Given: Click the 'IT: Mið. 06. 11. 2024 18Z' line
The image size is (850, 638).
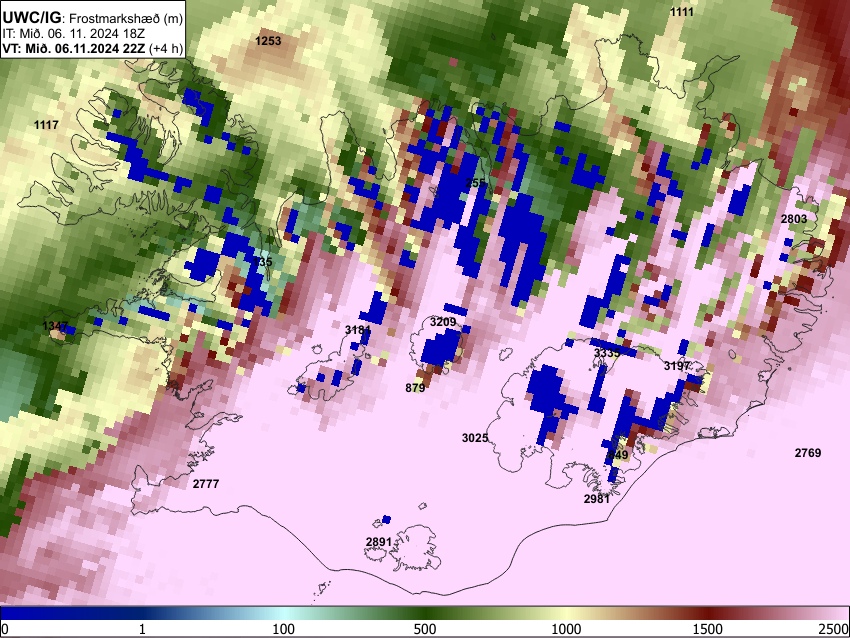Looking at the screenshot, I should (x=73, y=33).
